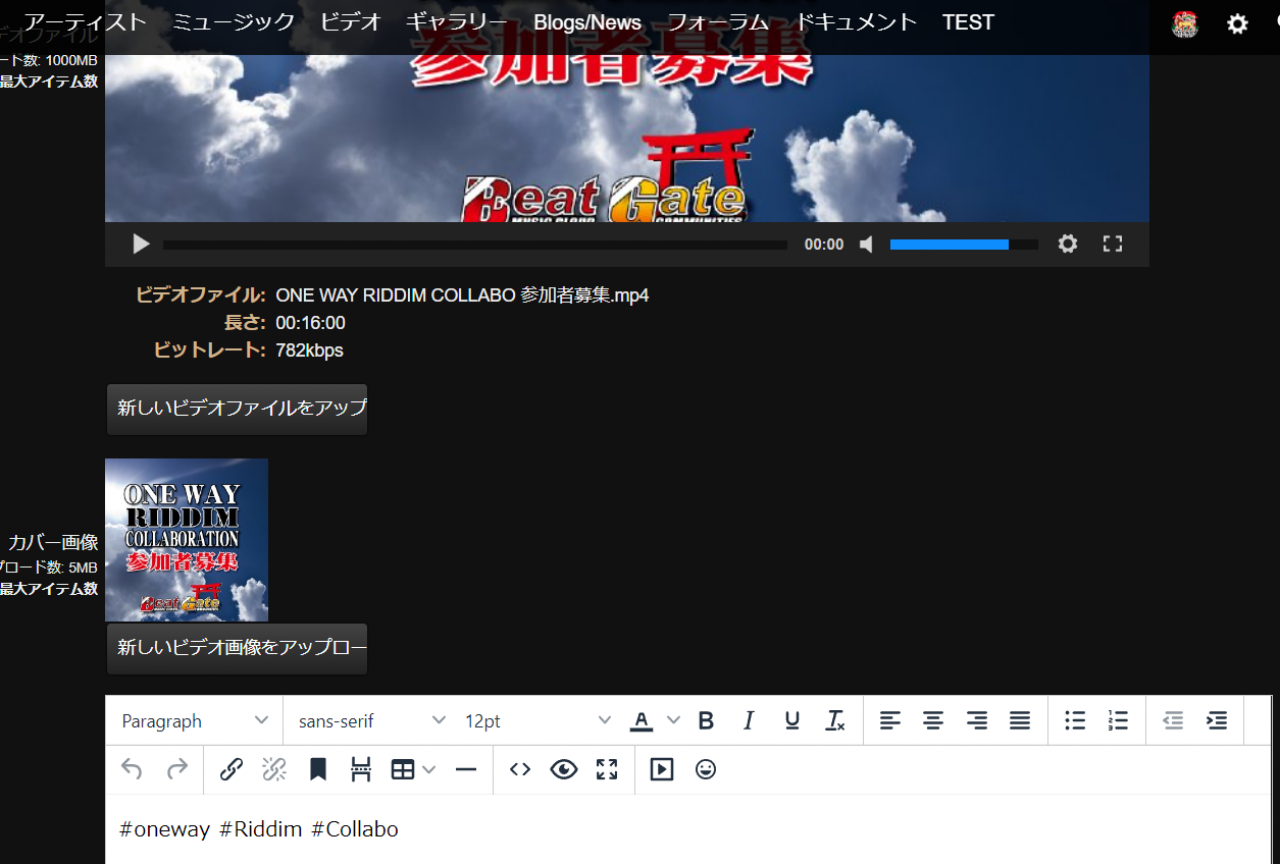The image size is (1280, 864).
Task: Redo the last edit
Action: pos(177,769)
